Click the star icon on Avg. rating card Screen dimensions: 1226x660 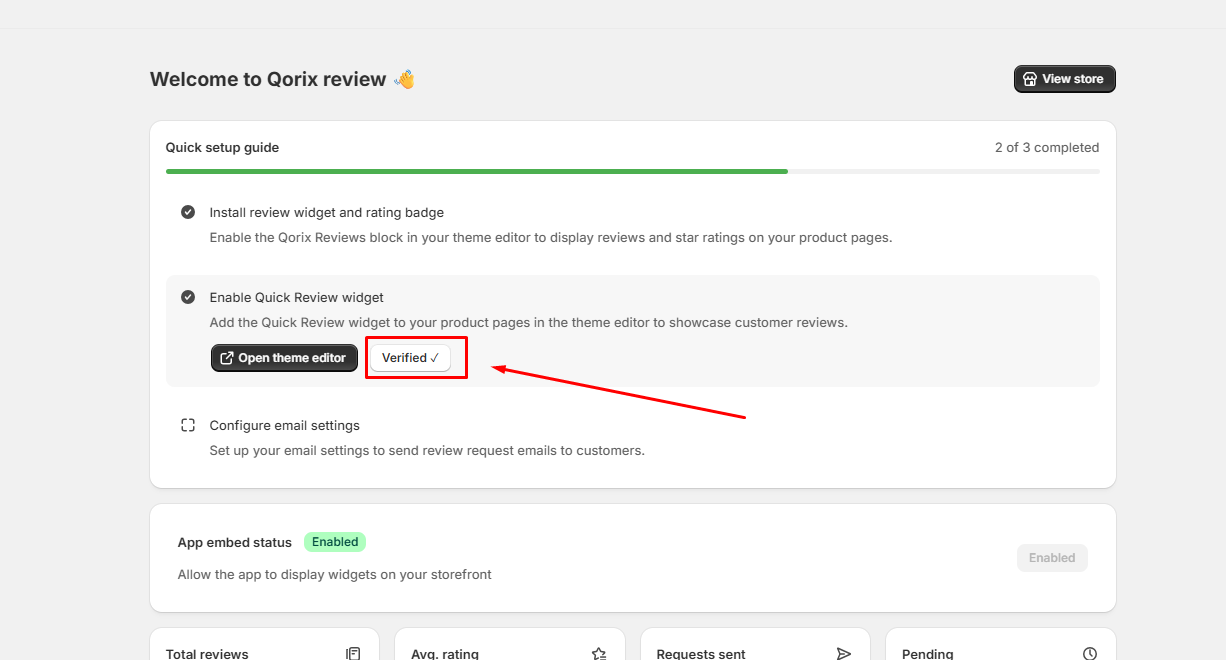coord(599,654)
